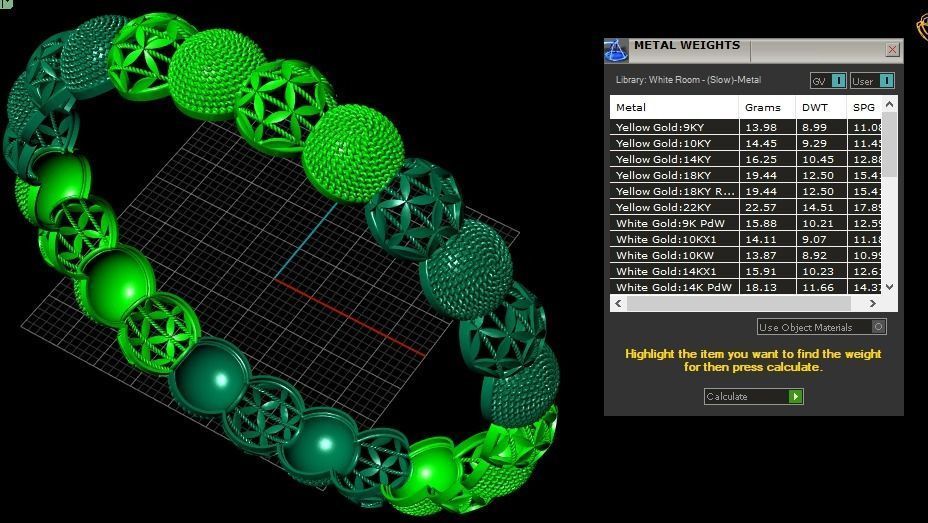
Task: Click the 9.29 DWT cell
Action: pyautogui.click(x=821, y=143)
